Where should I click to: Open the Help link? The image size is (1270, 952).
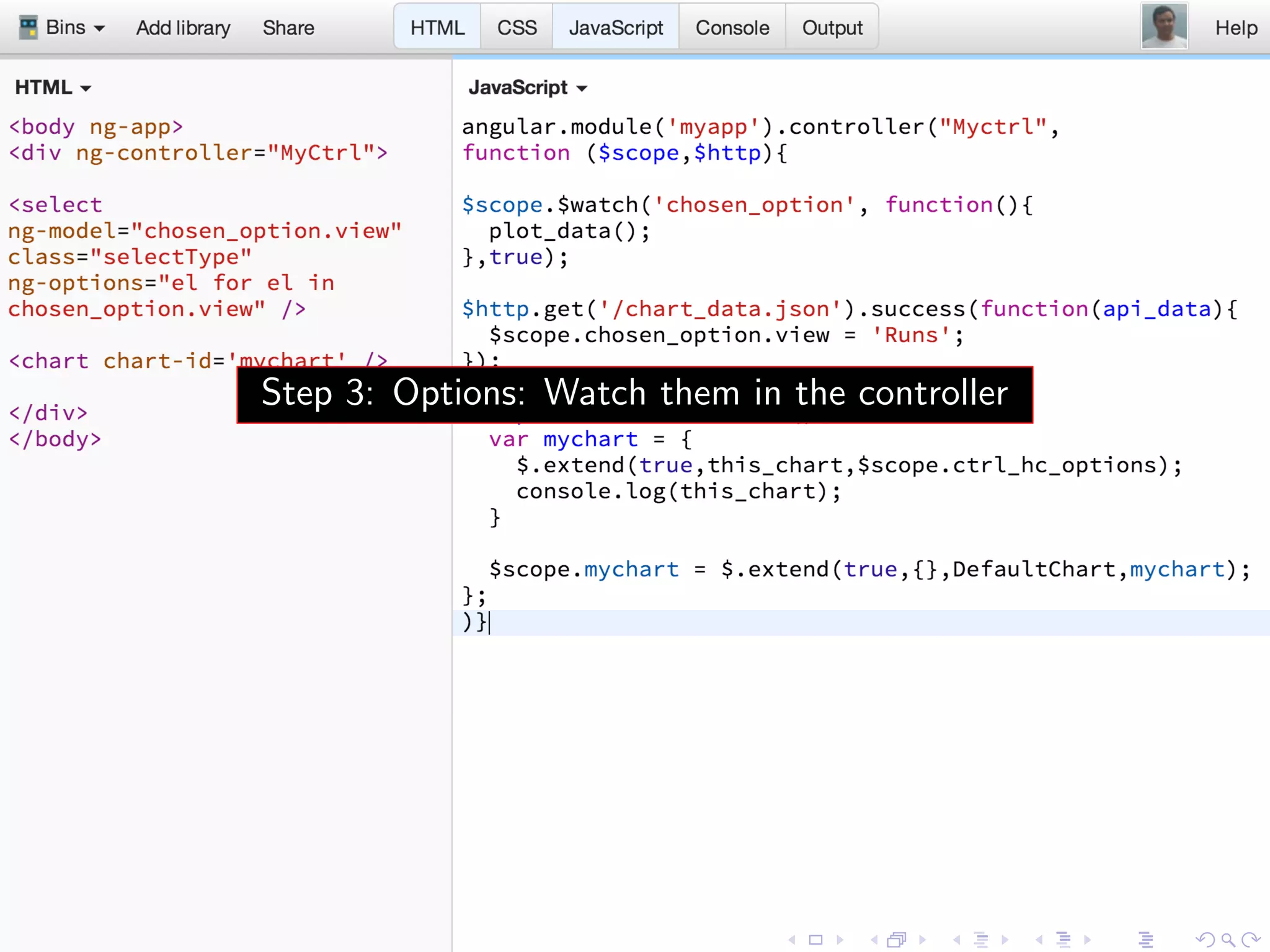coord(1236,28)
